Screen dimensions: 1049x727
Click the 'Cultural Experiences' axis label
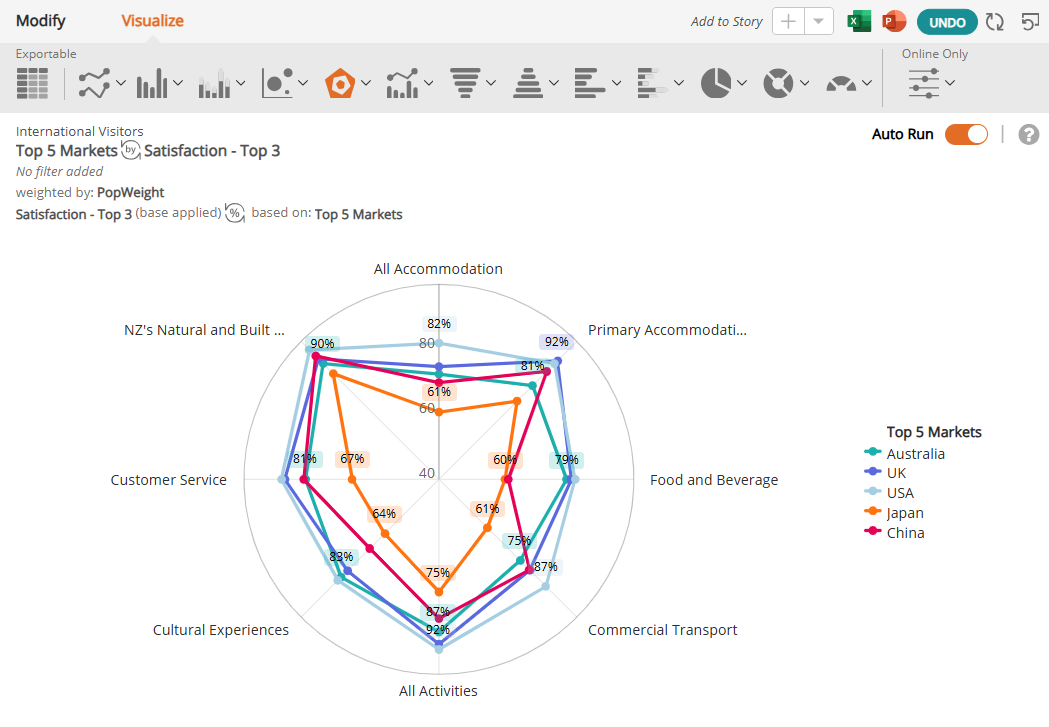(x=221, y=630)
